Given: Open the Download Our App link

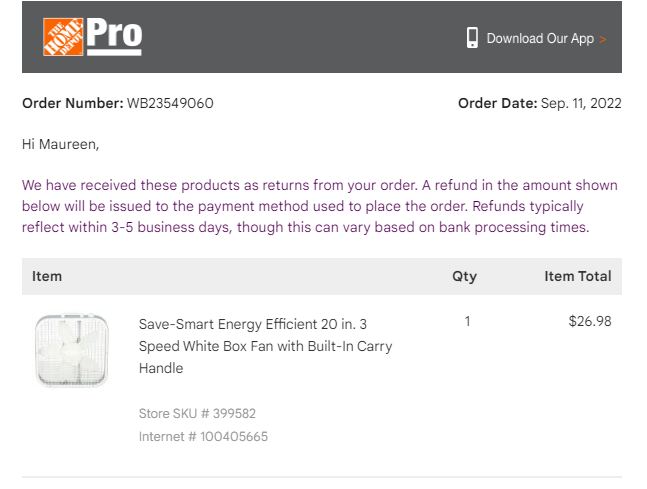Looking at the screenshot, I should 540,38.
